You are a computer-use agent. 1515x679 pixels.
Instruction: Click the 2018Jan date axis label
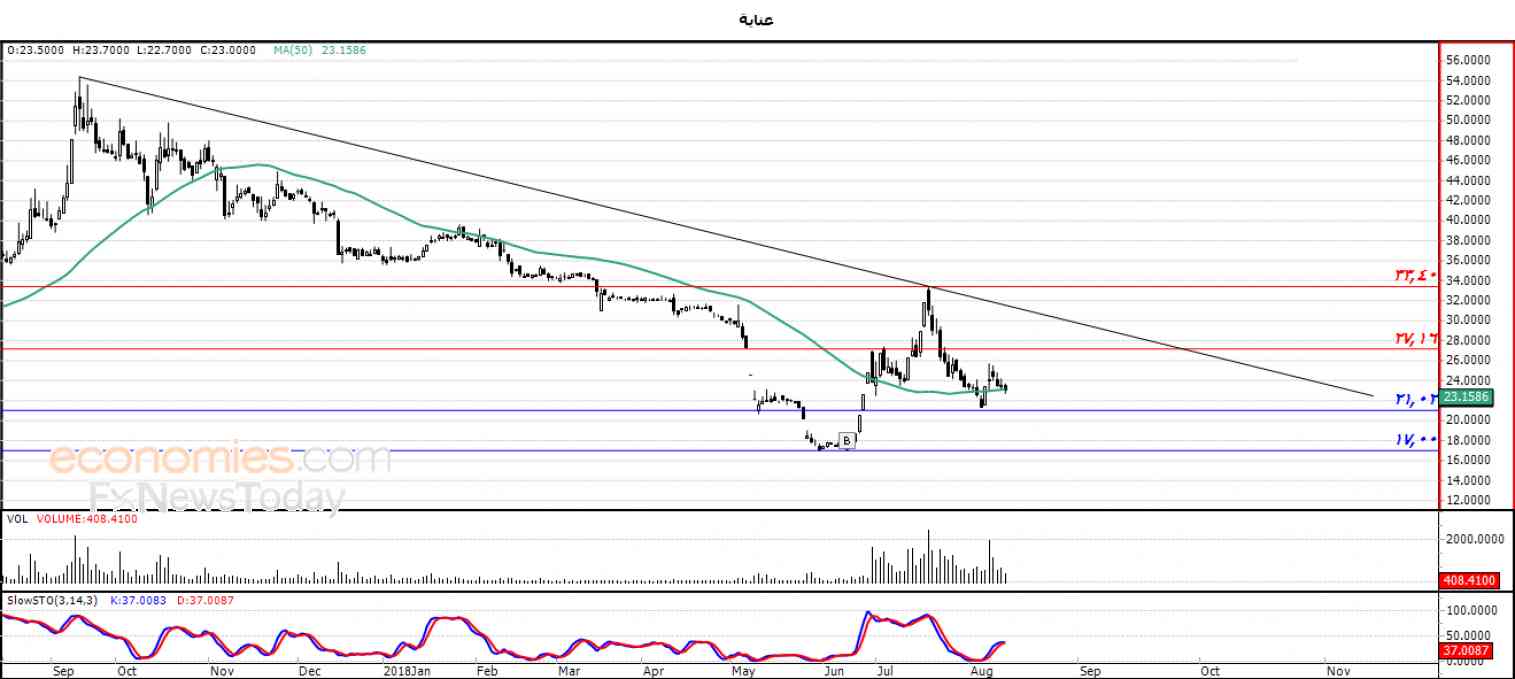tap(408, 670)
